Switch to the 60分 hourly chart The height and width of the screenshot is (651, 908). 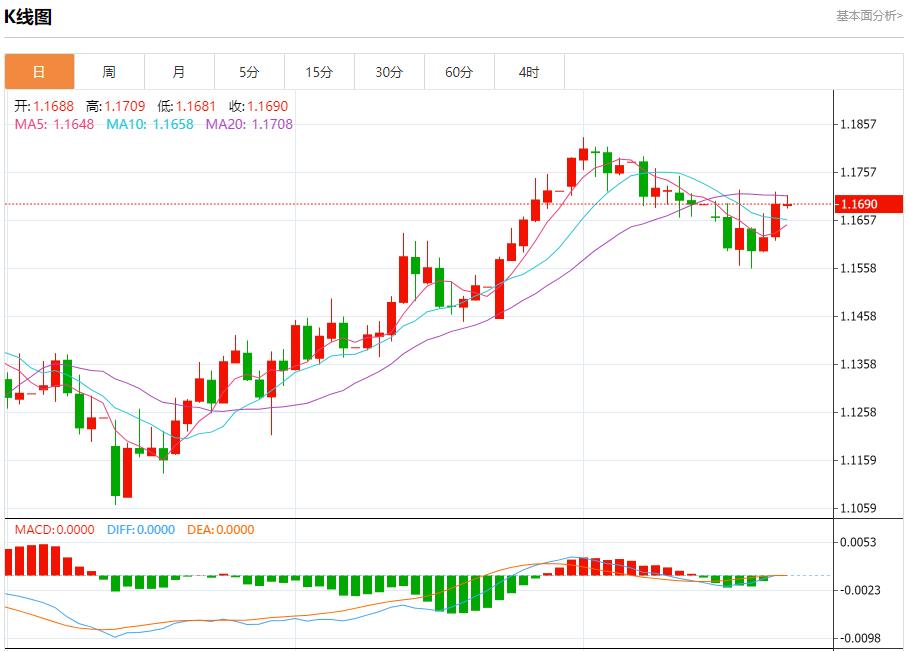click(458, 71)
